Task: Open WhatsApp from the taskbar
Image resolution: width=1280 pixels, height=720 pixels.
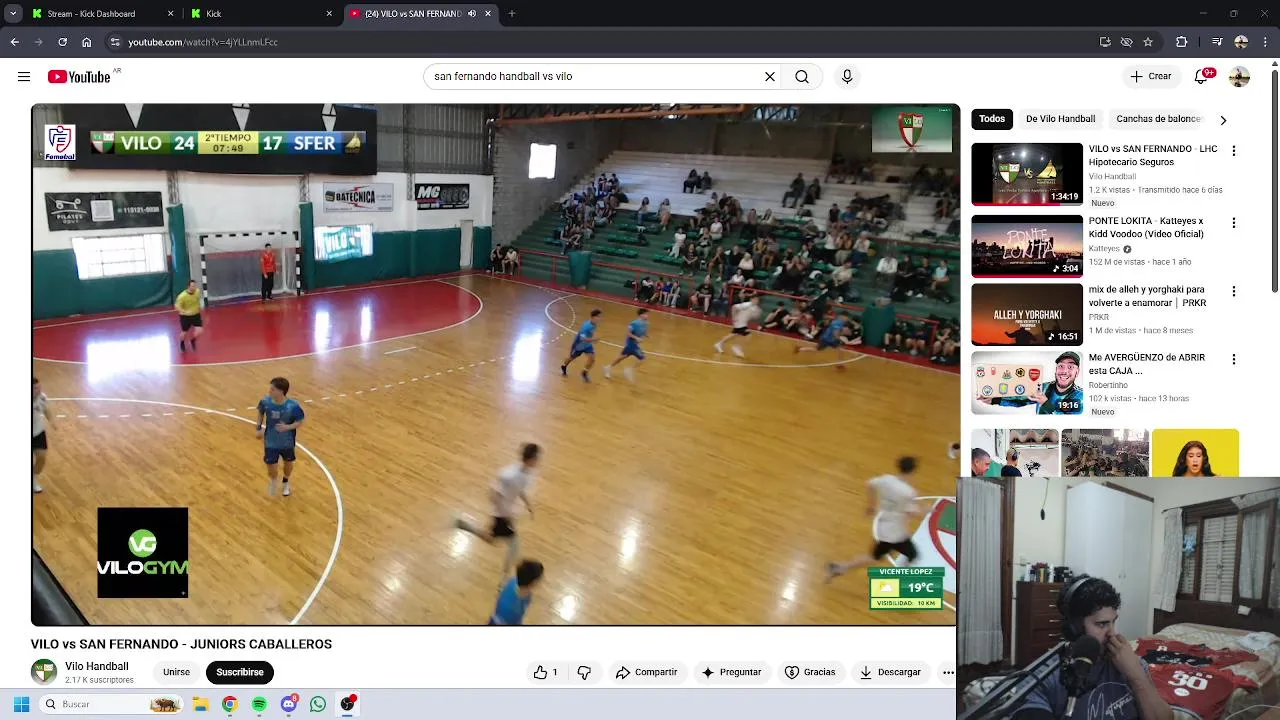Action: point(318,704)
